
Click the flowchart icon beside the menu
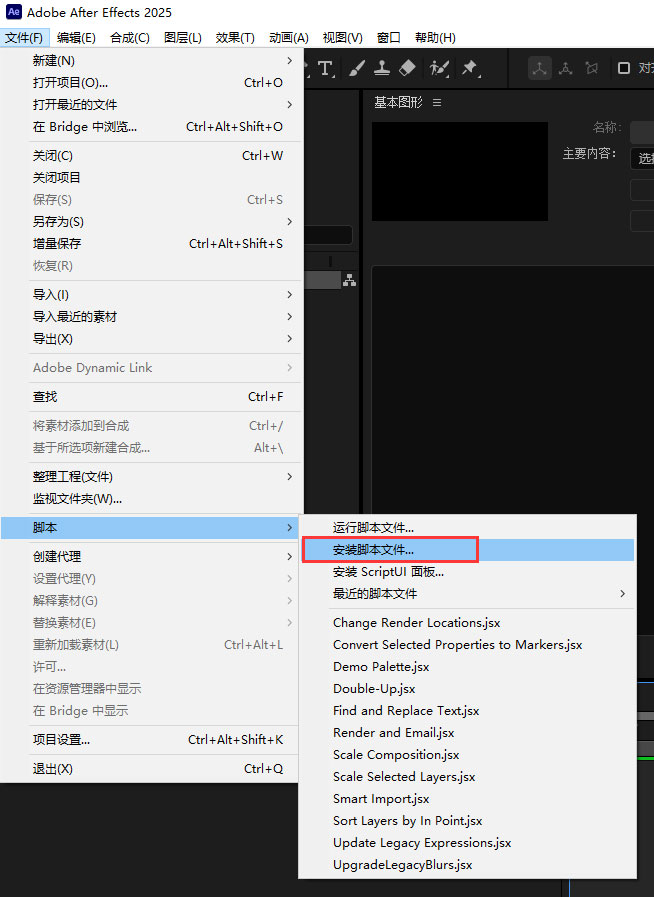coord(349,280)
